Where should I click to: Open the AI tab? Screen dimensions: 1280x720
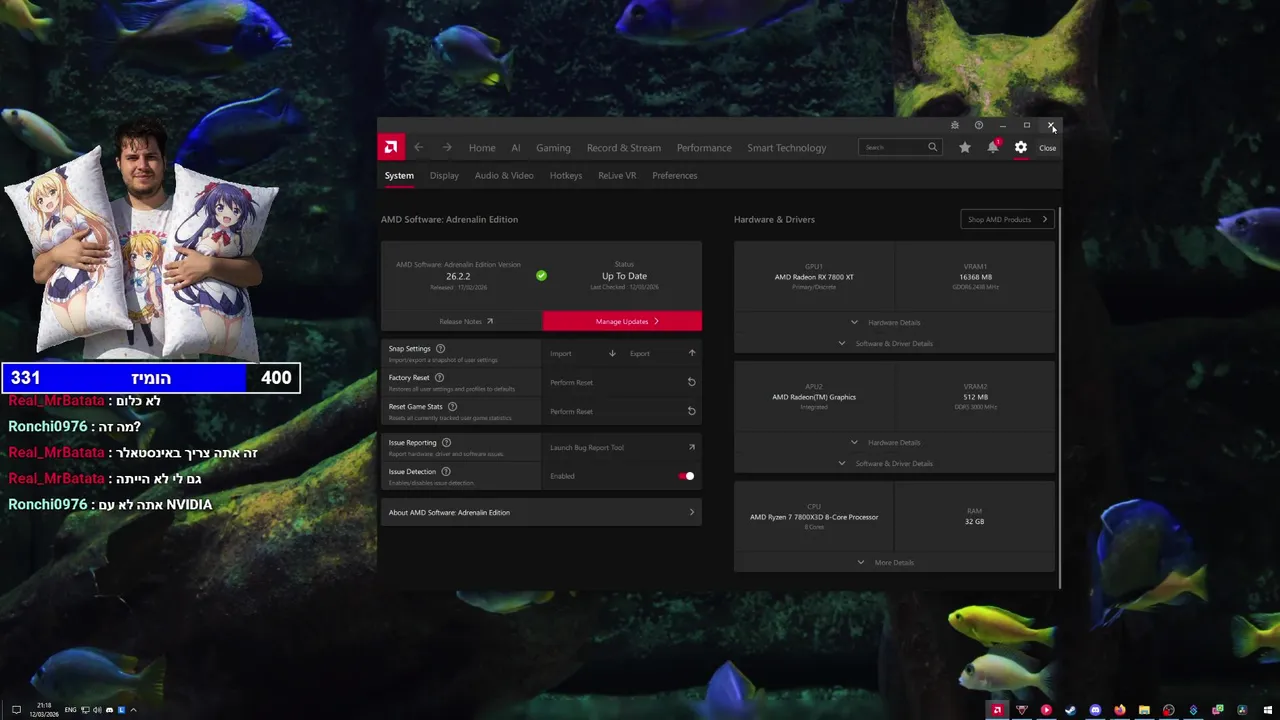click(516, 147)
